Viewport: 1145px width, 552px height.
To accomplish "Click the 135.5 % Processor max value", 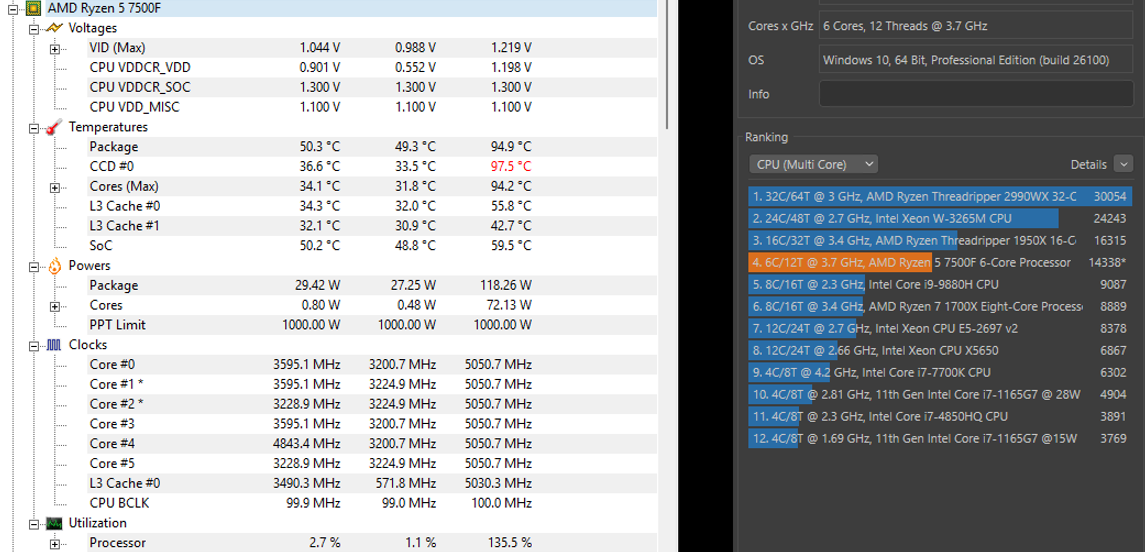I will click(x=508, y=543).
